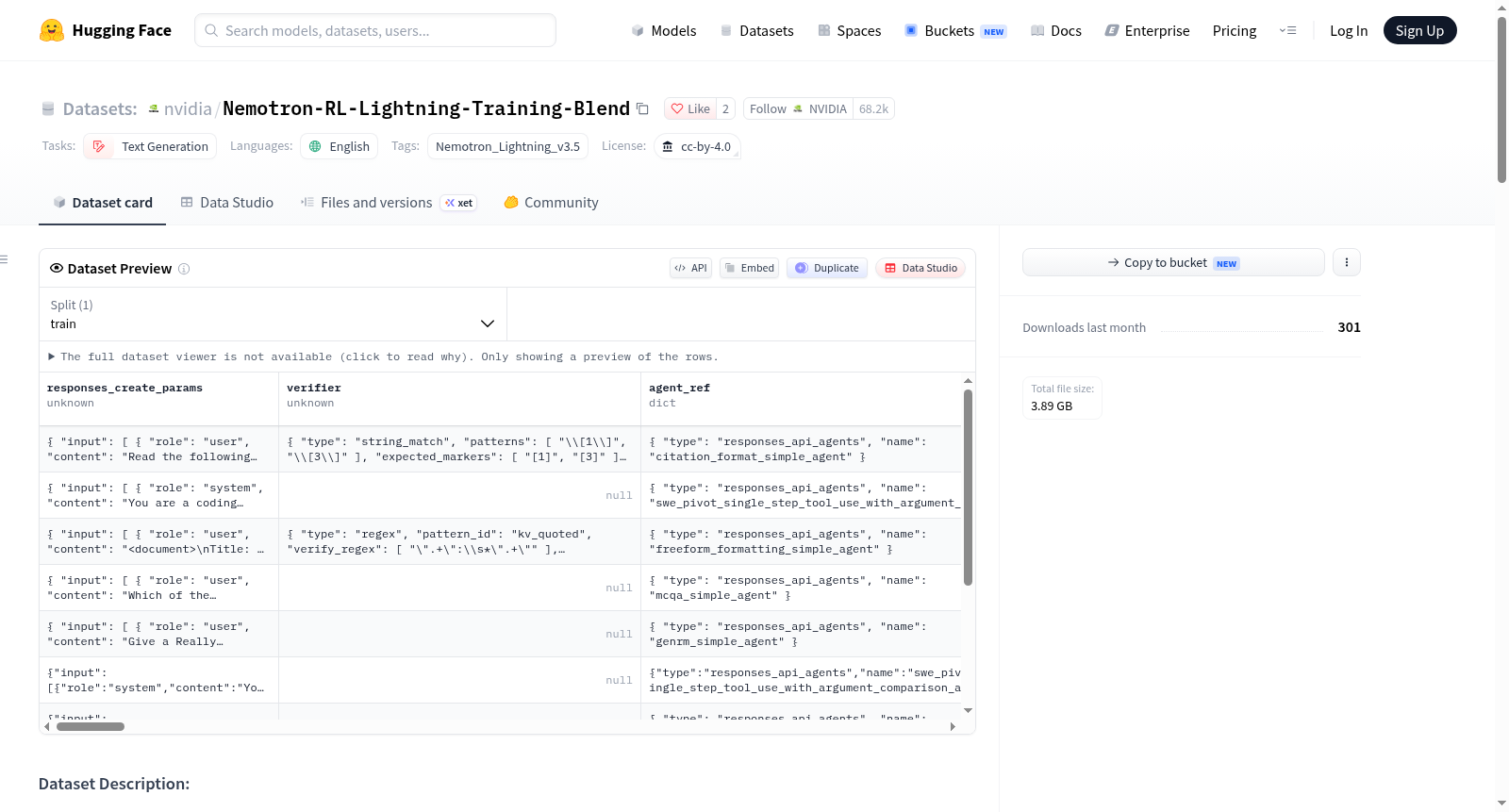1509x812 pixels.
Task: Click the heart Like icon
Action: pyautogui.click(x=676, y=108)
